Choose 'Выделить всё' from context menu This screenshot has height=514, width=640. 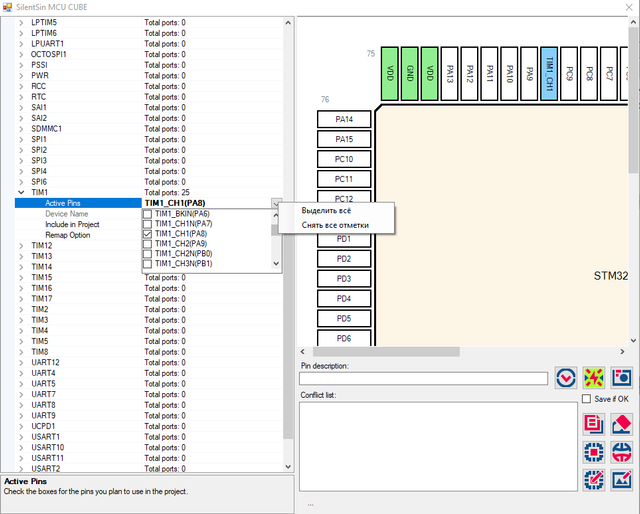coord(326,211)
